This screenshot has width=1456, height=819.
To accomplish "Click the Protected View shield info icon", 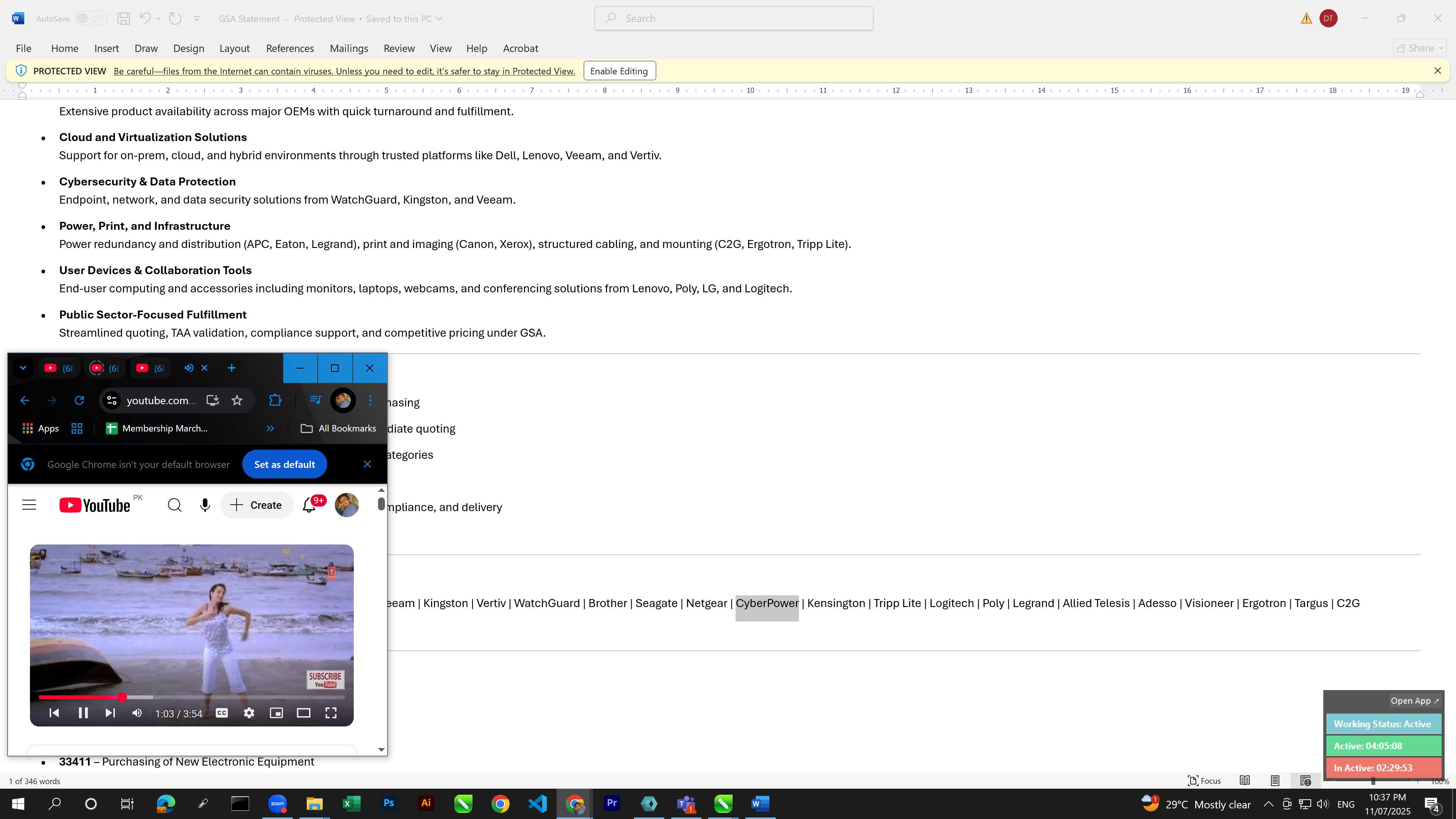I will pos(21,71).
